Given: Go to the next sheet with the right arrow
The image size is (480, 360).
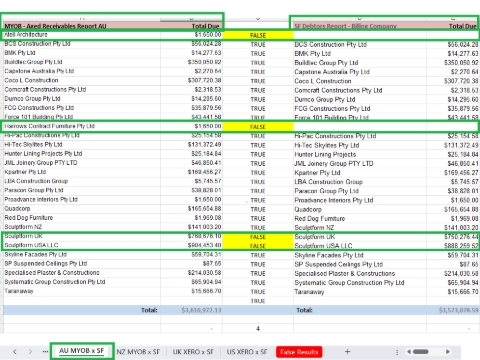Looking at the screenshot, I should 30,352.
